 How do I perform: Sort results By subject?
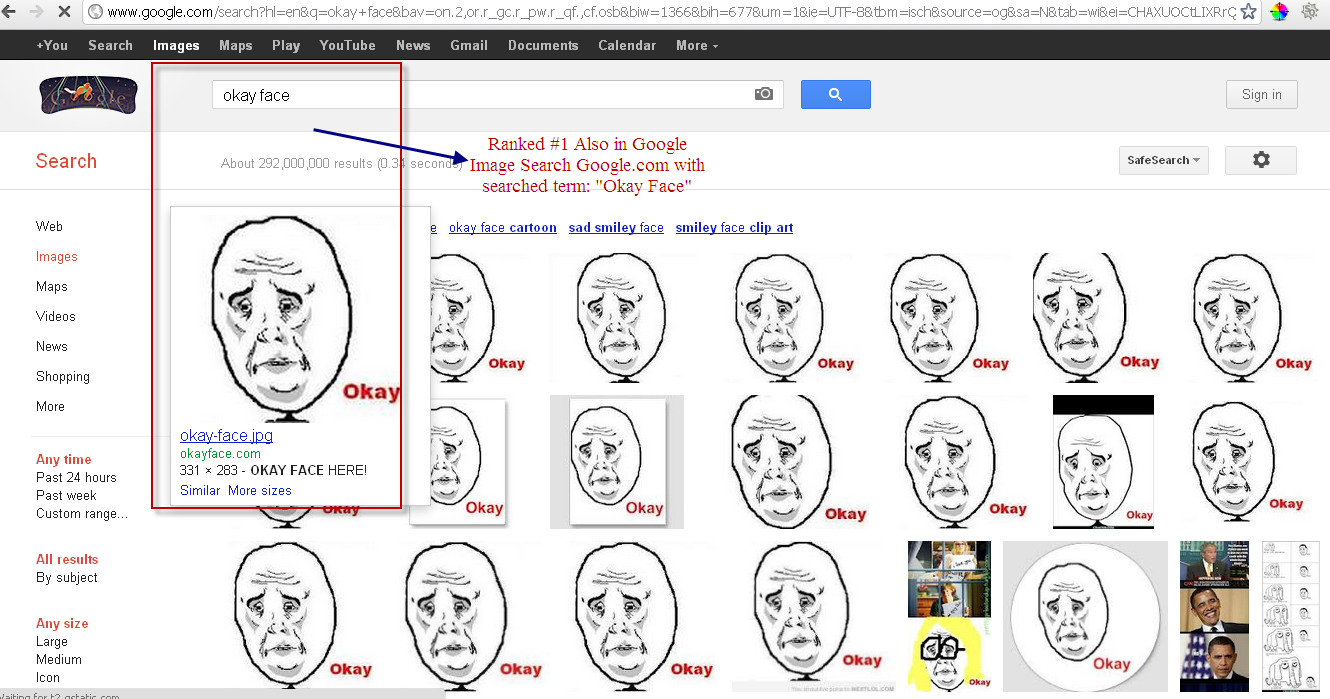tap(67, 577)
